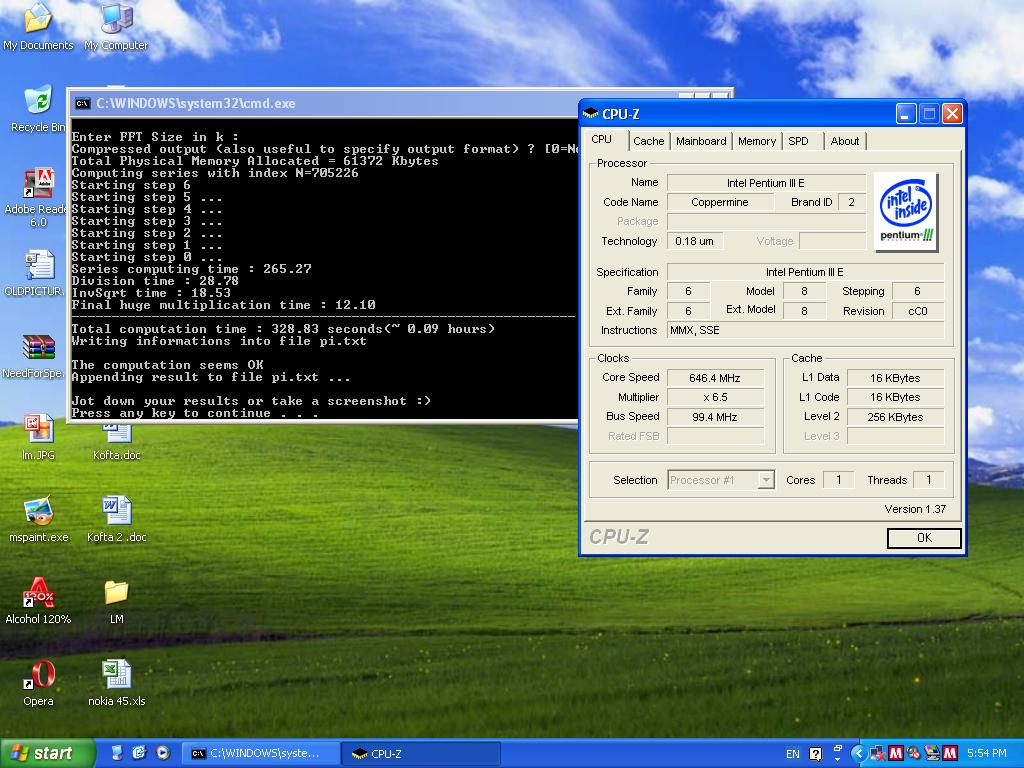Image resolution: width=1024 pixels, height=768 pixels.
Task: Switch to the Memory tab
Action: point(757,141)
